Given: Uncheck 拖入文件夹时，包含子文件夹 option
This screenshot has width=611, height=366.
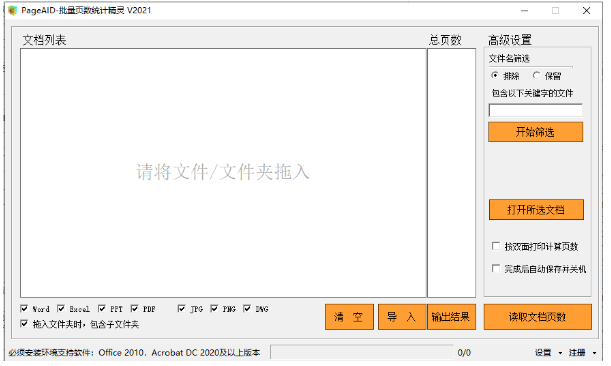Looking at the screenshot, I should tap(24, 324).
